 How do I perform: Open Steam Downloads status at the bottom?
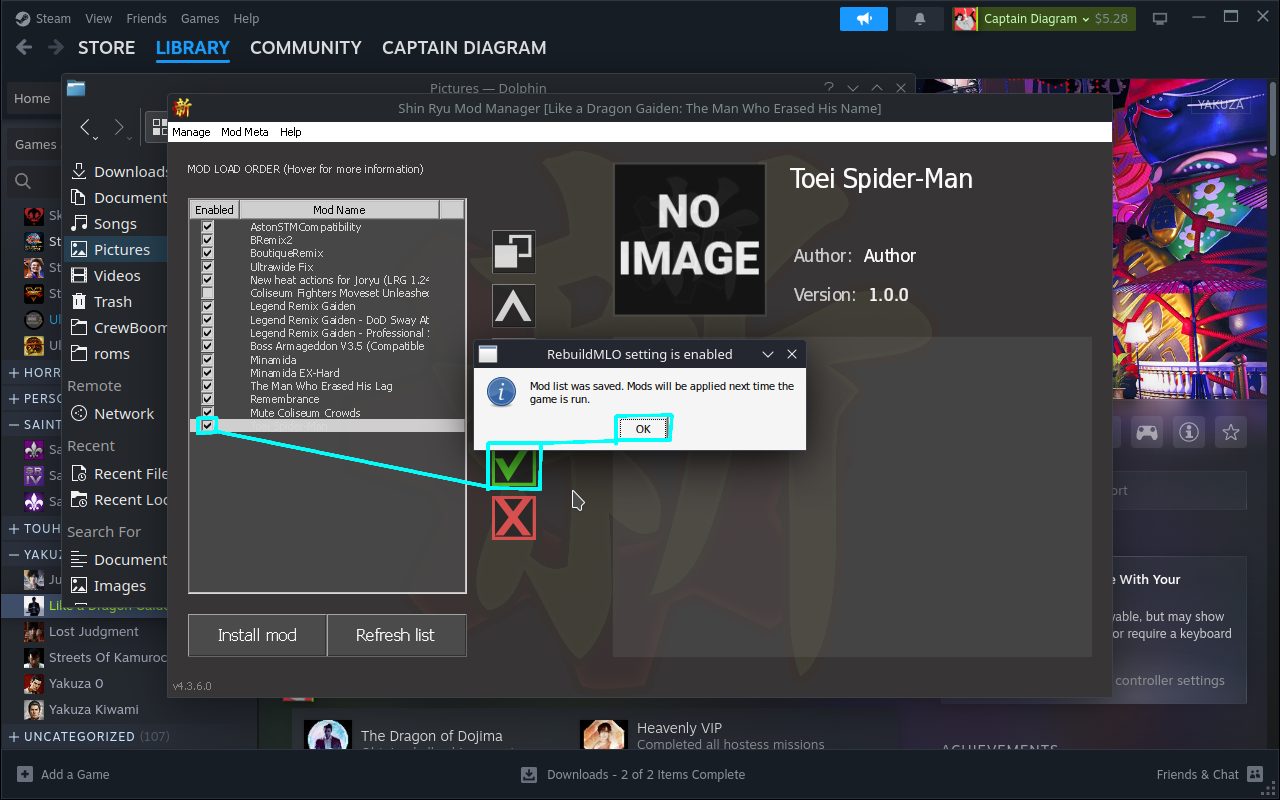pyautogui.click(x=633, y=774)
